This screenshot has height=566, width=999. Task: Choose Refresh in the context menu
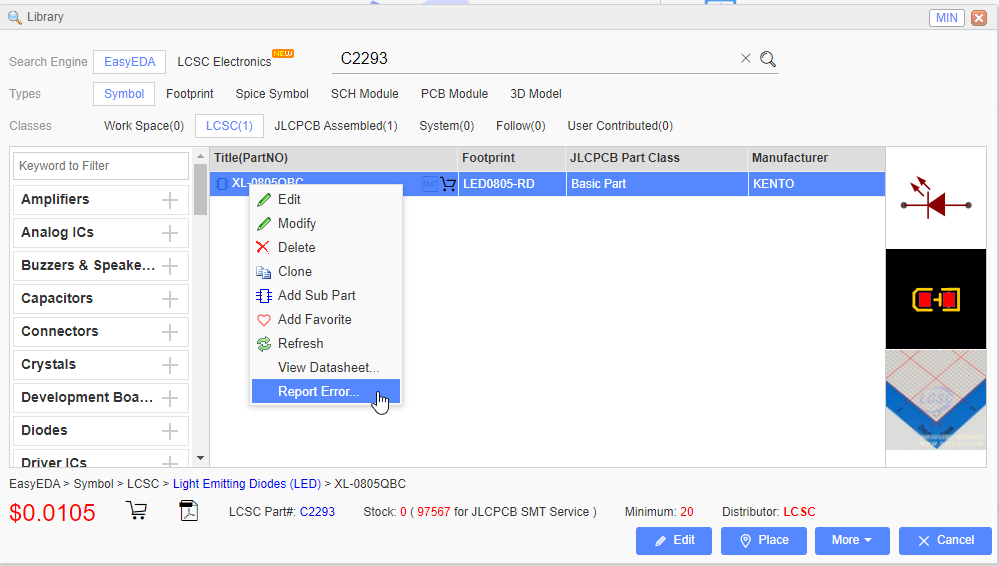[x=326, y=344]
